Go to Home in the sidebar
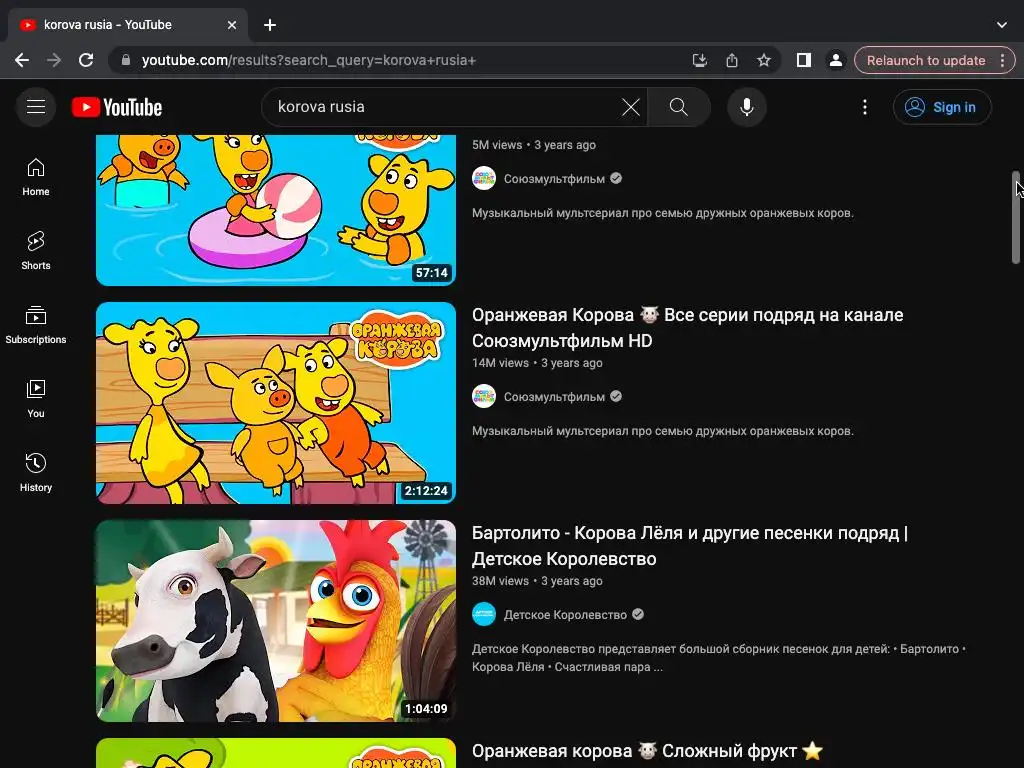1024x768 pixels. 36,177
